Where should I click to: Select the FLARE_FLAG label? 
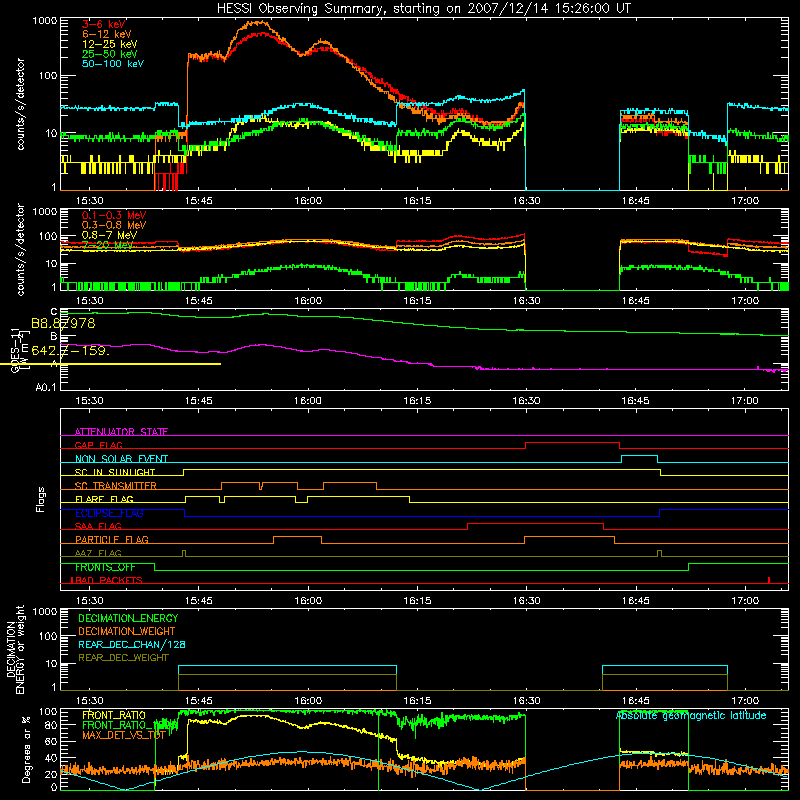click(104, 499)
